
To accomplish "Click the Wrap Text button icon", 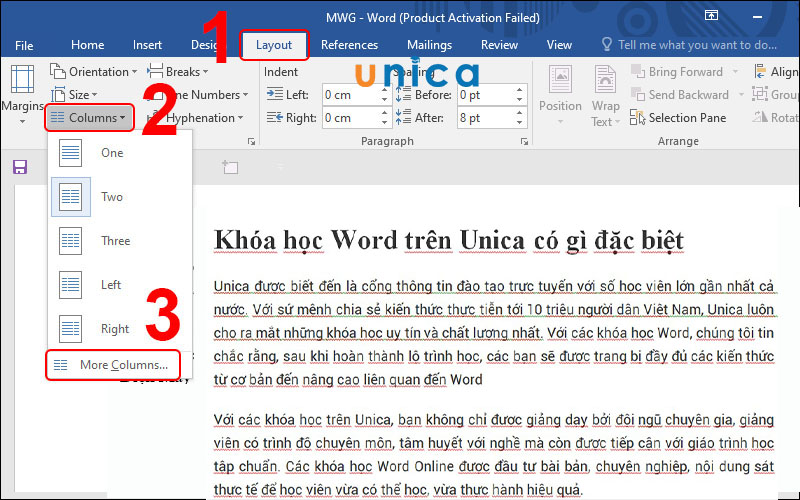I will [605, 80].
